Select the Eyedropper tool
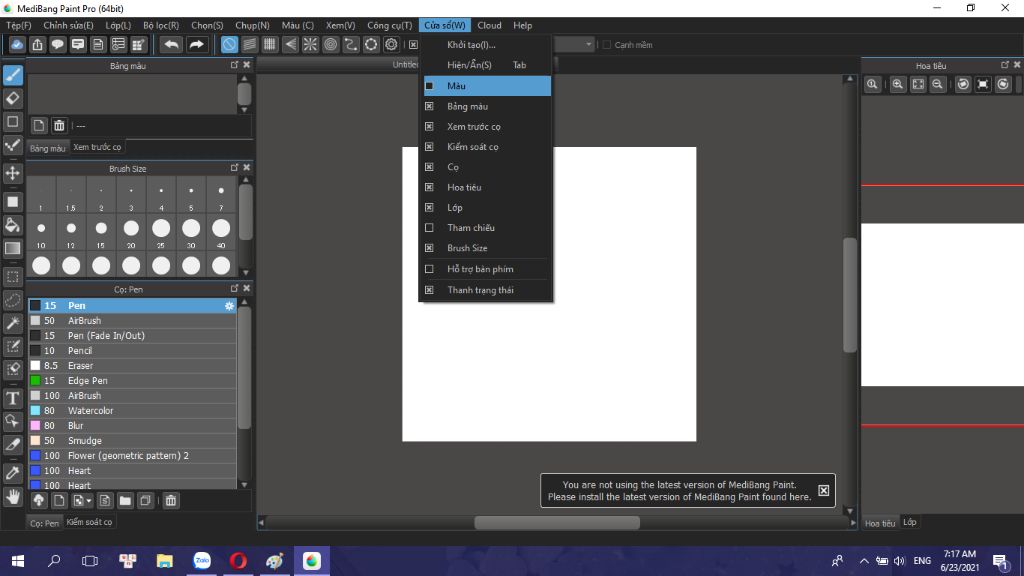The image size is (1024, 576). pos(13,473)
